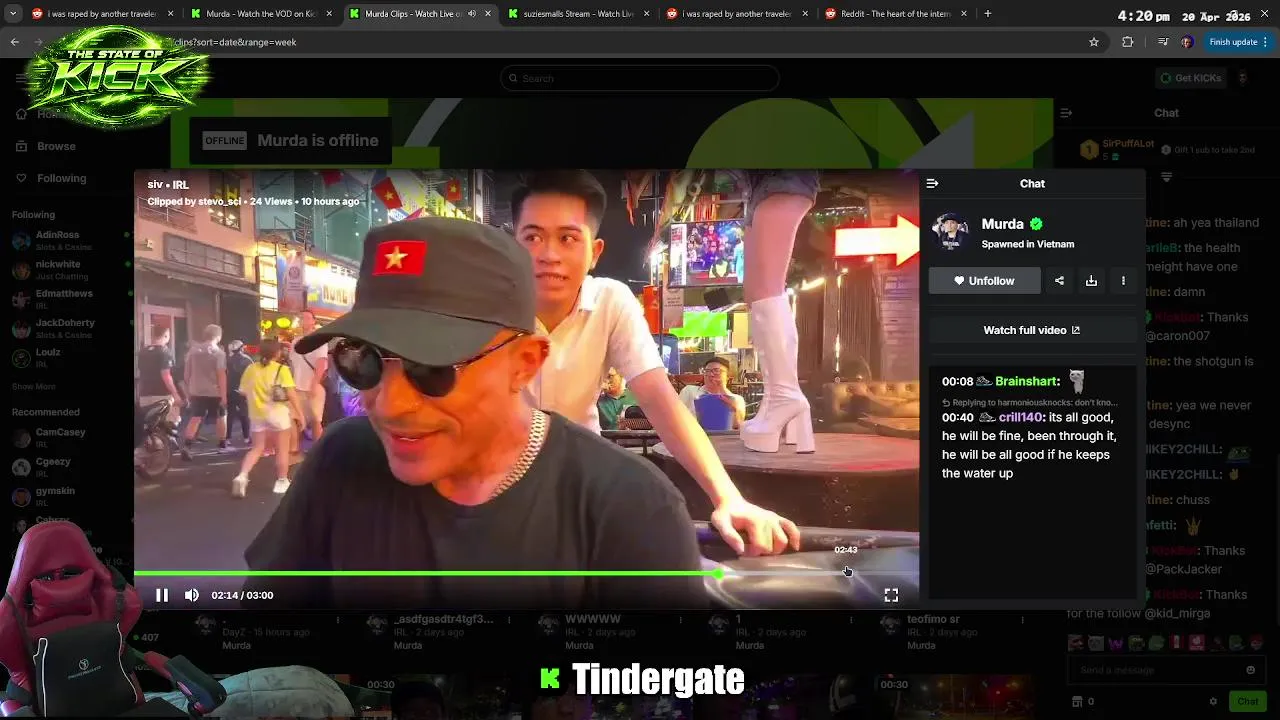The width and height of the screenshot is (1280, 720).
Task: Open 'teofimo sr' clip card options
Action: click(1021, 620)
